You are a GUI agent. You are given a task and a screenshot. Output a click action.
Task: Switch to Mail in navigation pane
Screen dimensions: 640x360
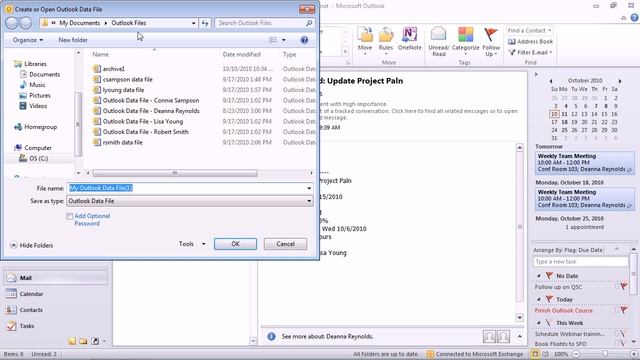coord(56,278)
